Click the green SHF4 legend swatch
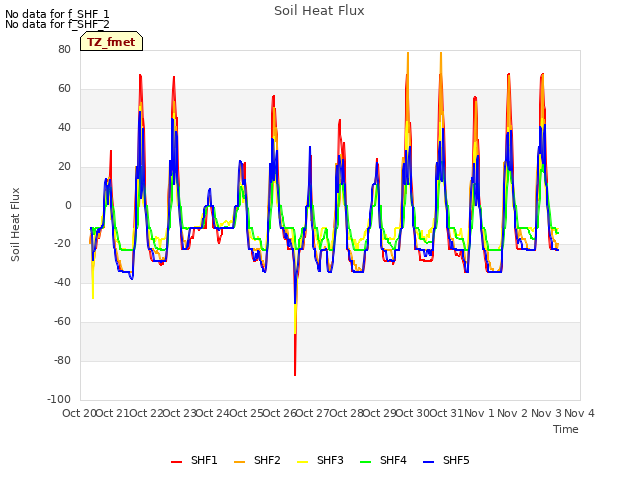The image size is (640, 480). (365, 462)
